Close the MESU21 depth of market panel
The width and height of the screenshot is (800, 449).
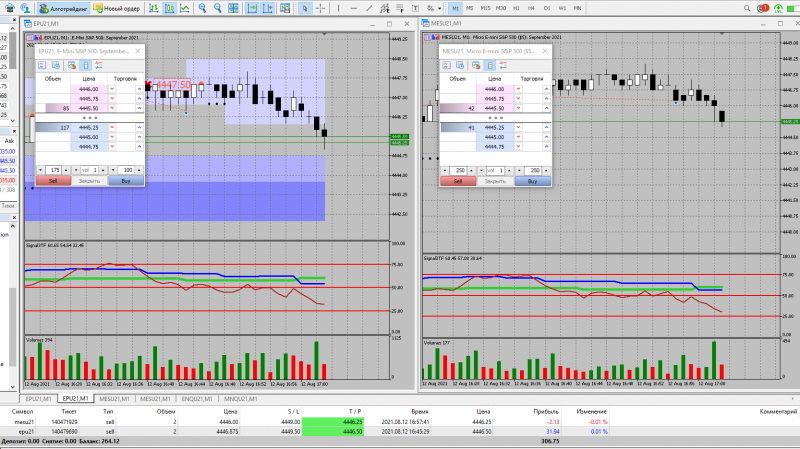pos(544,51)
